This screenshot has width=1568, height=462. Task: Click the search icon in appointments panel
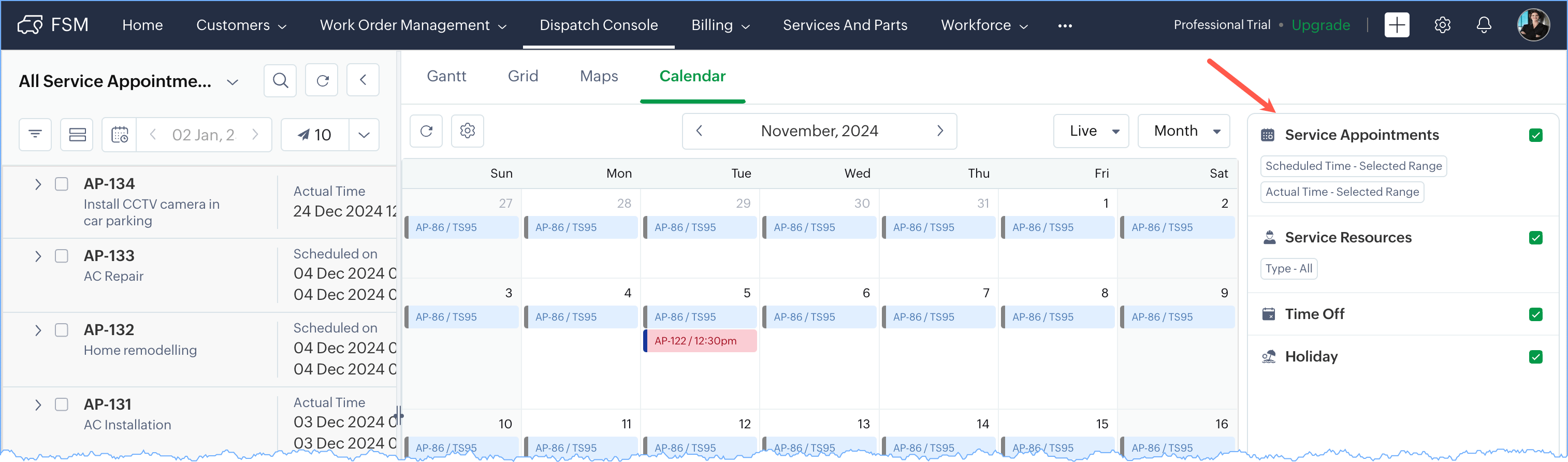[280, 80]
